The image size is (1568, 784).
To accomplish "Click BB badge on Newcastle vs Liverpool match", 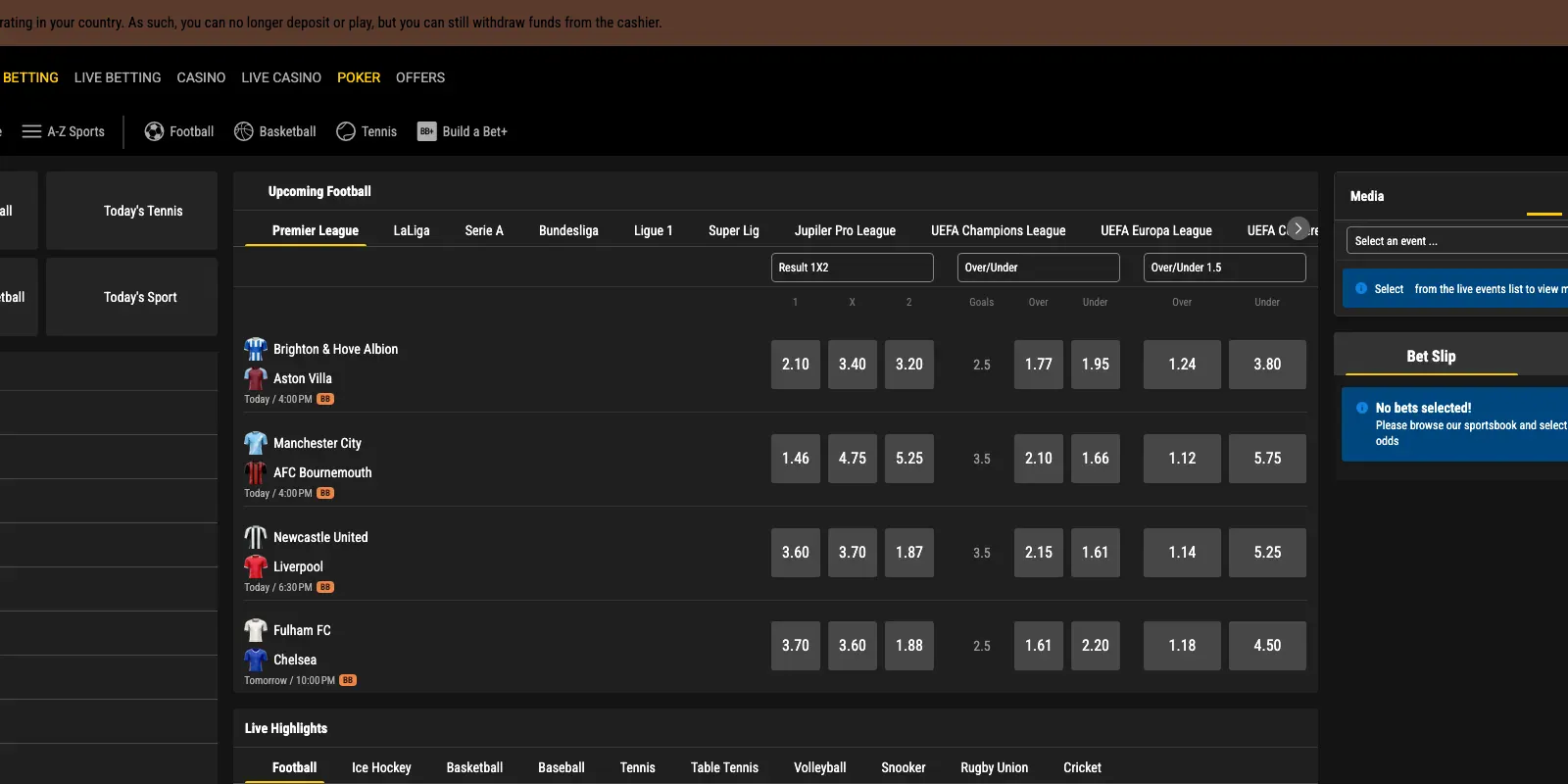I will click(x=325, y=587).
